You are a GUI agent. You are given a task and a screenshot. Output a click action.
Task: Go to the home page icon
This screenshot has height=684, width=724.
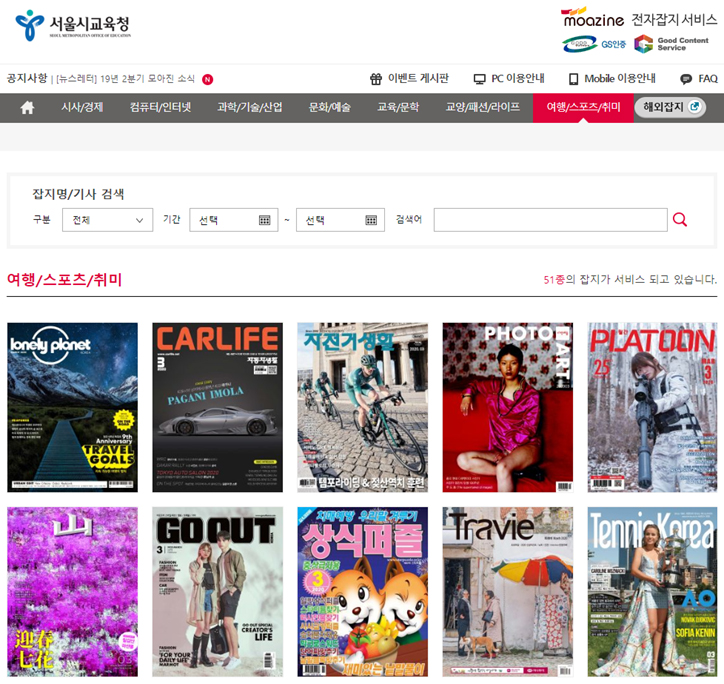(27, 108)
